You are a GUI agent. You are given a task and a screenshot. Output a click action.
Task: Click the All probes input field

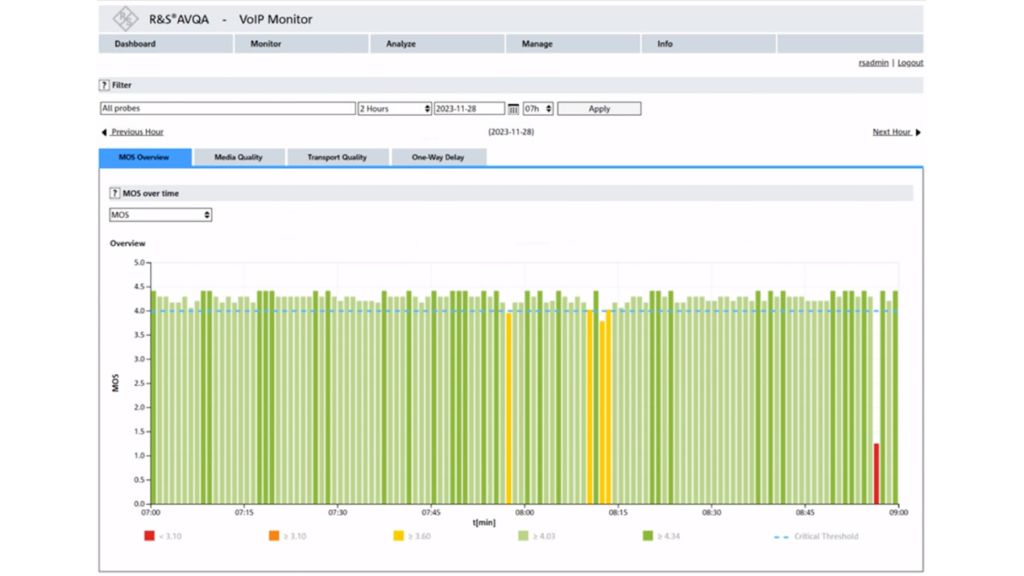click(227, 109)
